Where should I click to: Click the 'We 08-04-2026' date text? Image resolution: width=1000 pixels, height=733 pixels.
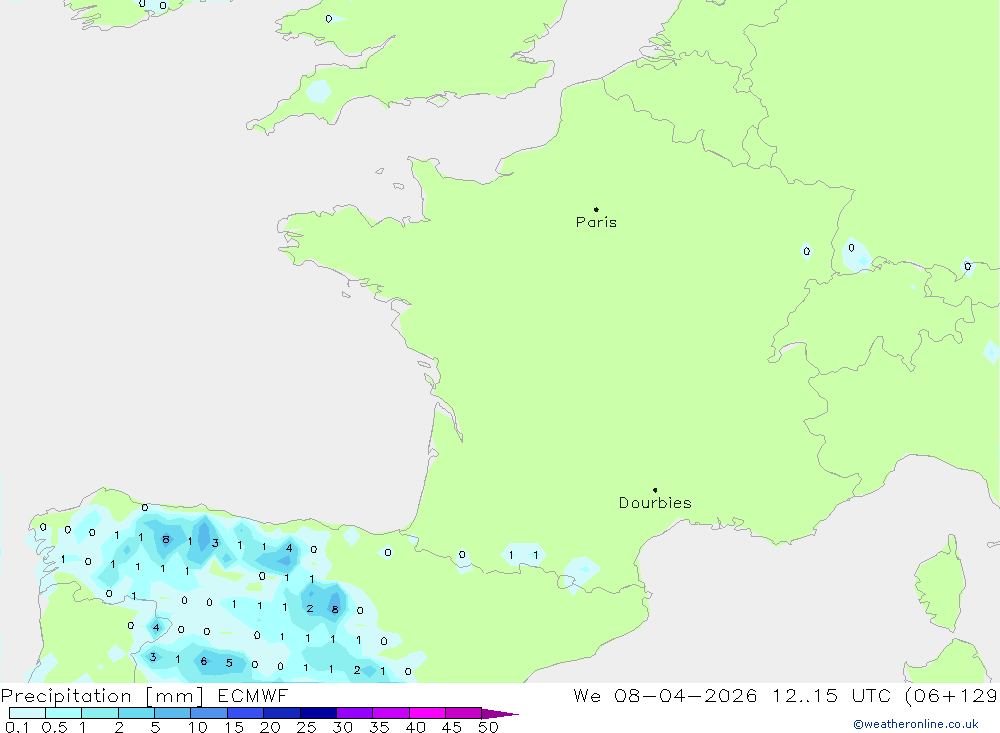(x=665, y=696)
